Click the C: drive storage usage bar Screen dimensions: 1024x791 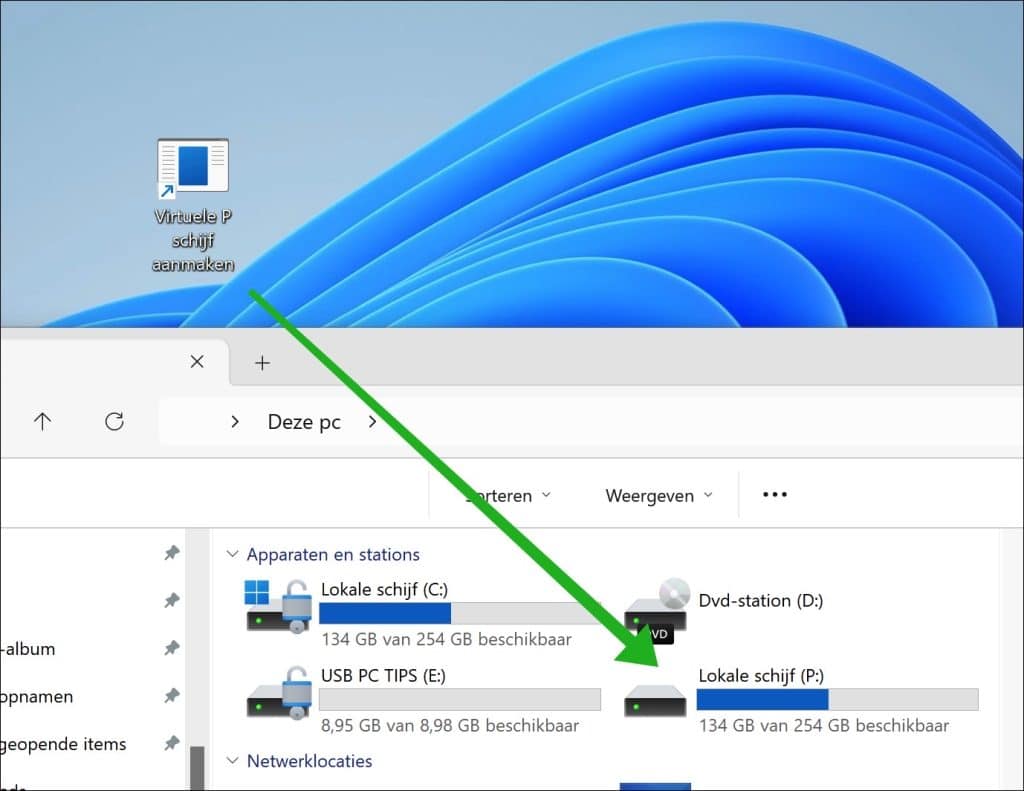tap(460, 613)
